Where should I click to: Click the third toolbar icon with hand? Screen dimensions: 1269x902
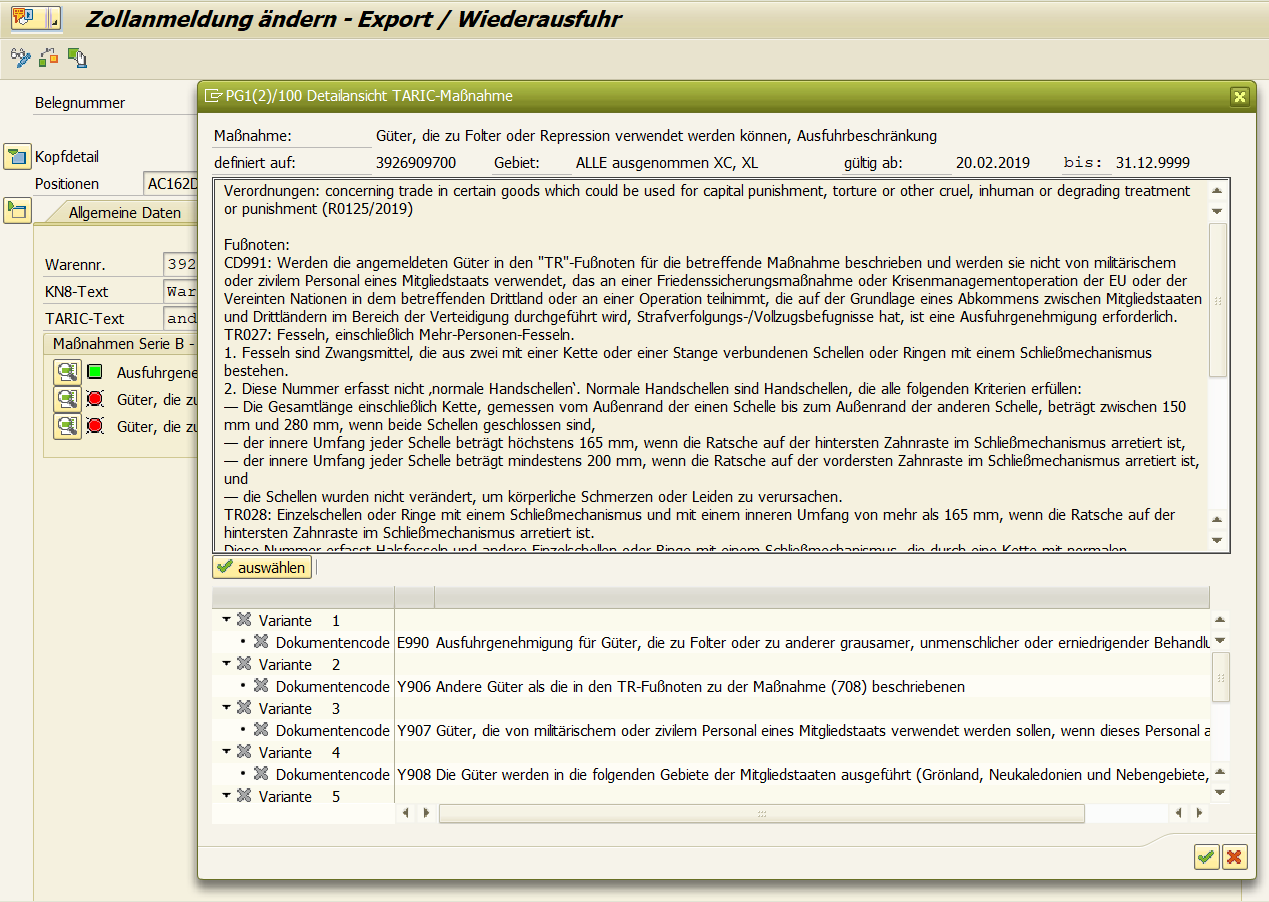coord(77,58)
